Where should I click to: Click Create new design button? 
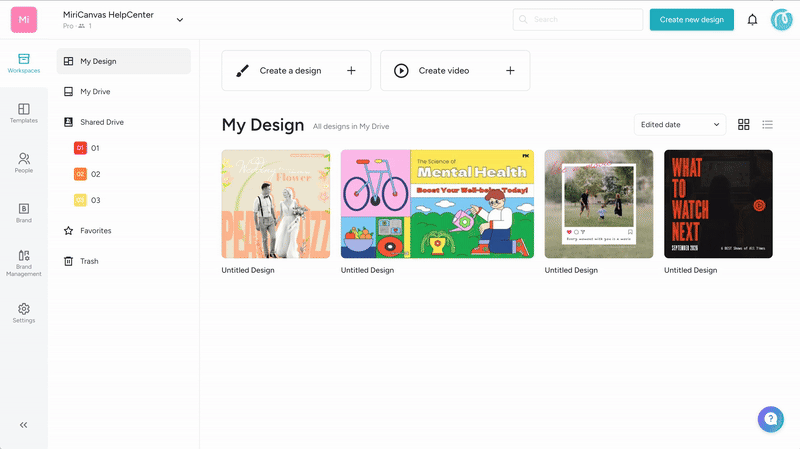pyautogui.click(x=691, y=19)
